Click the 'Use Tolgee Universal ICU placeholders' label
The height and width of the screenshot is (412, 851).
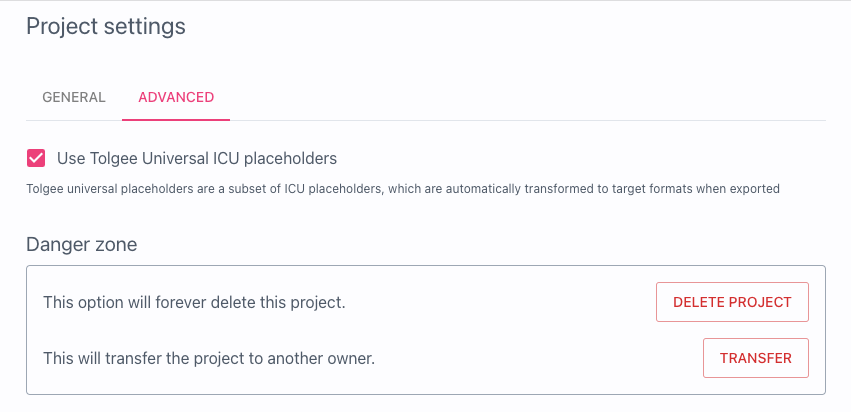(197, 158)
